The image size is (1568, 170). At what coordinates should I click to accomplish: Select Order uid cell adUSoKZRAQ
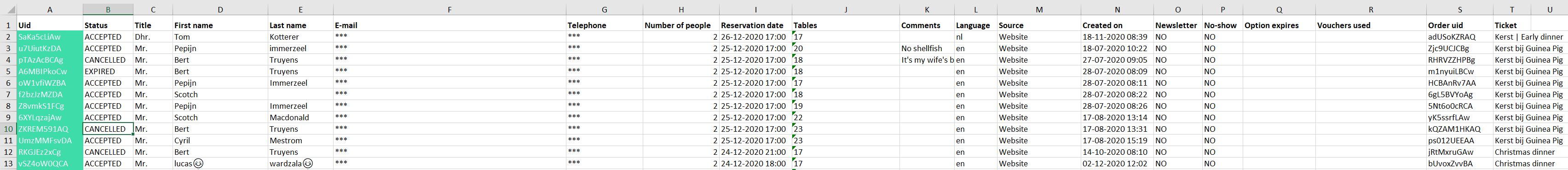click(1460, 37)
